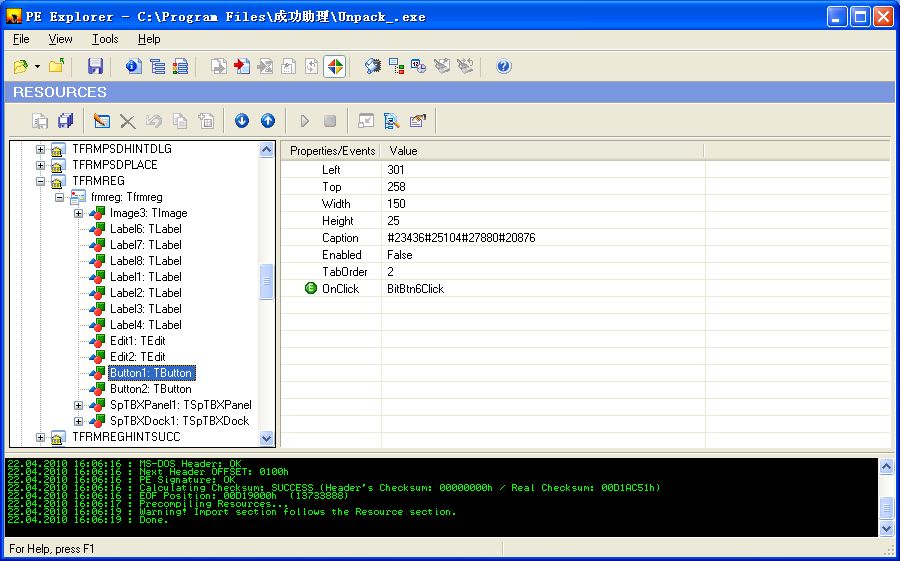The image size is (900, 561).
Task: Open resource properties hand icon
Action: 417,121
